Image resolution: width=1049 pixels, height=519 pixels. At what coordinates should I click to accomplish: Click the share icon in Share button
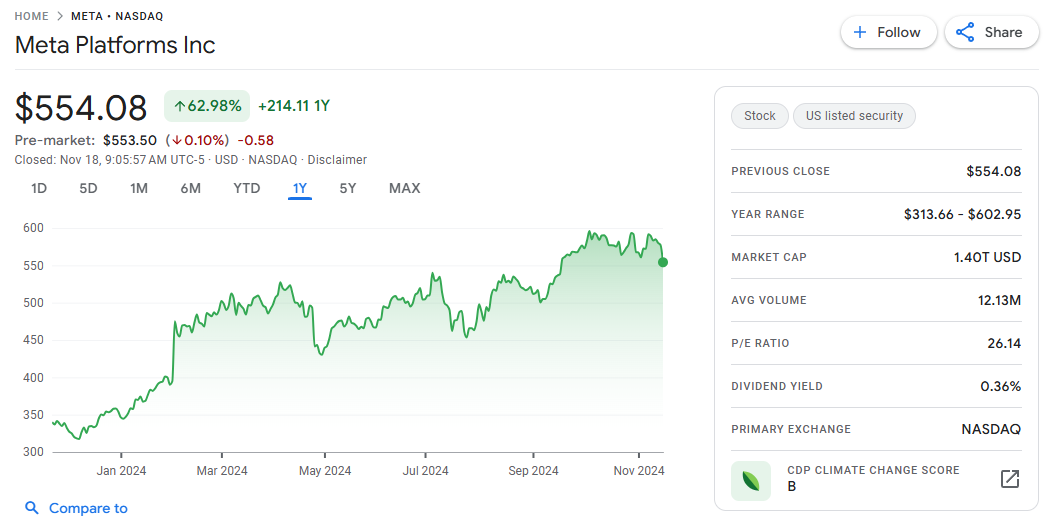click(965, 32)
